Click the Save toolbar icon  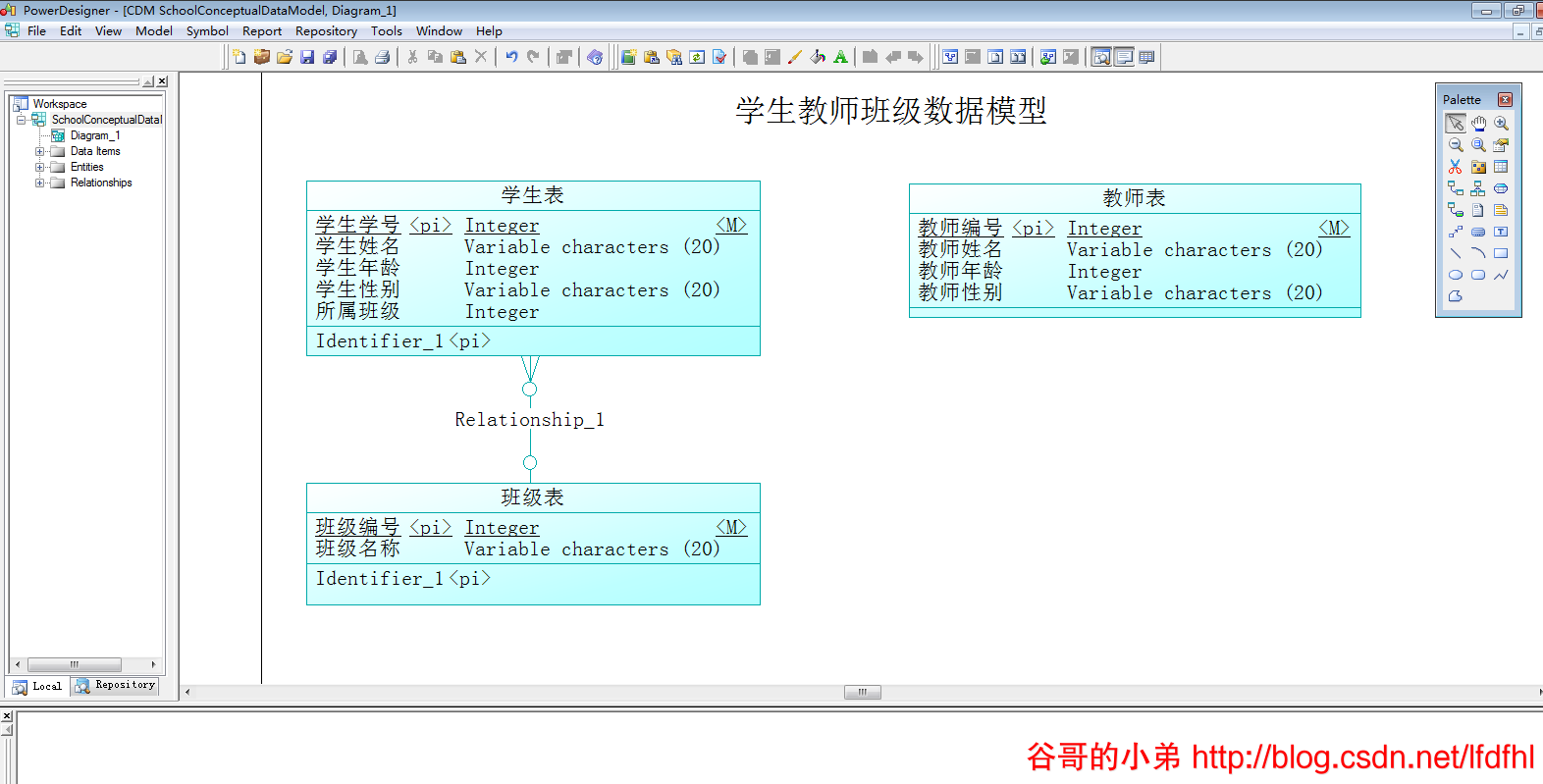(307, 57)
